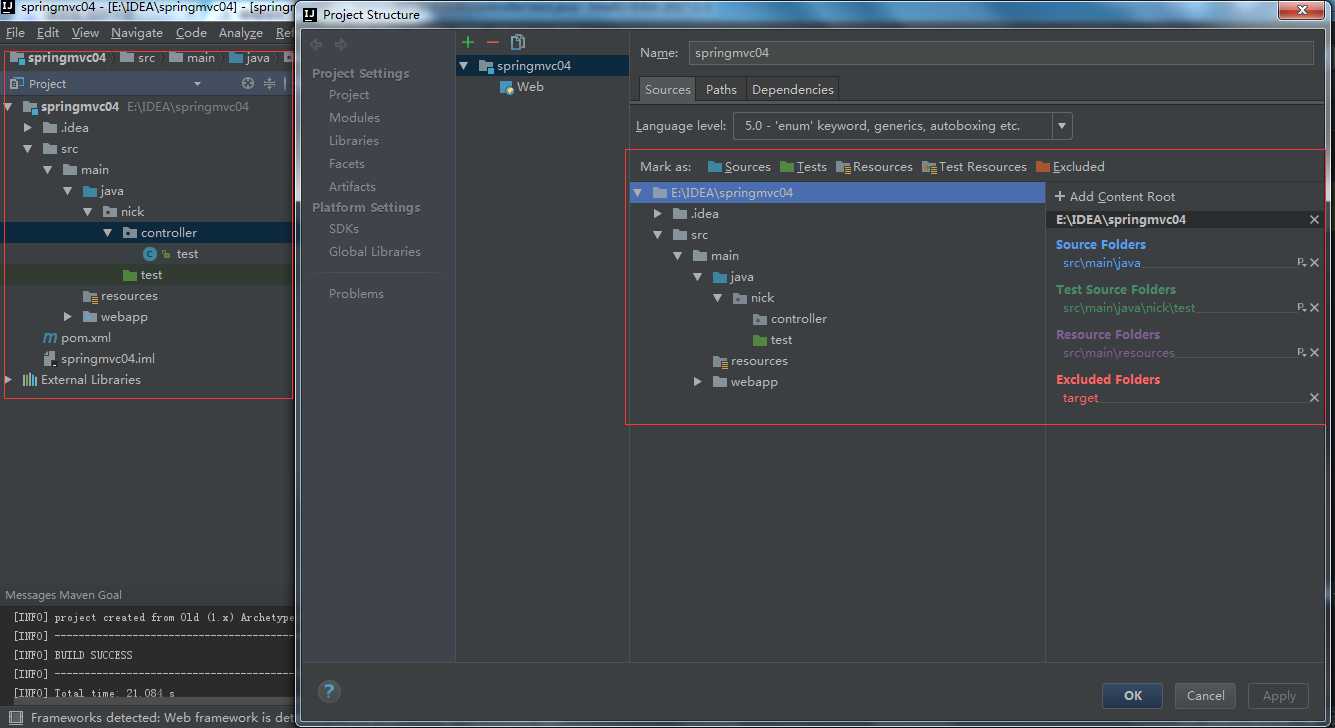Switch to the Paths tab
This screenshot has width=1335, height=728.
pyautogui.click(x=721, y=89)
